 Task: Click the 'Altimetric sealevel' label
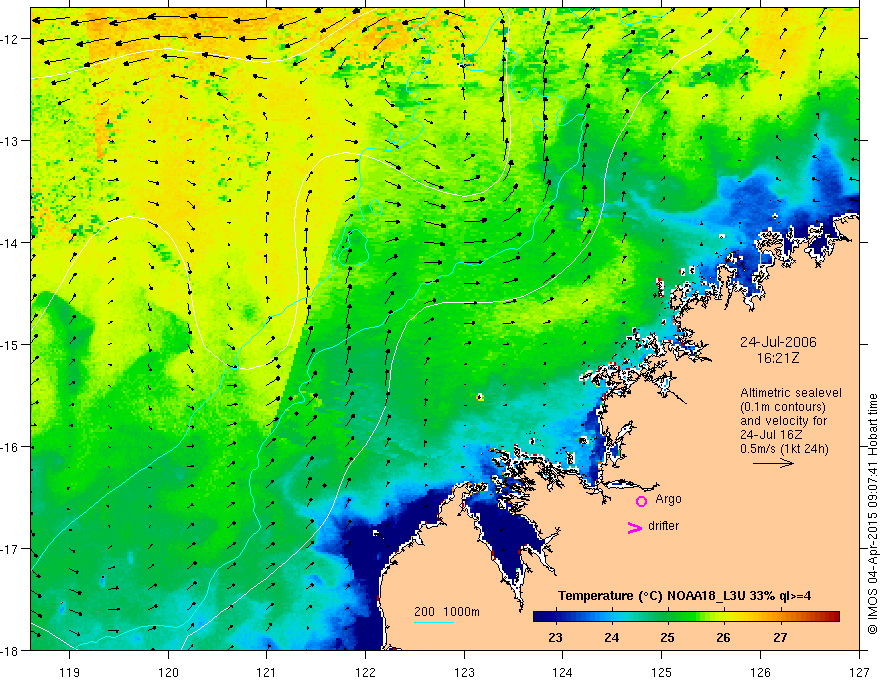tap(791, 393)
